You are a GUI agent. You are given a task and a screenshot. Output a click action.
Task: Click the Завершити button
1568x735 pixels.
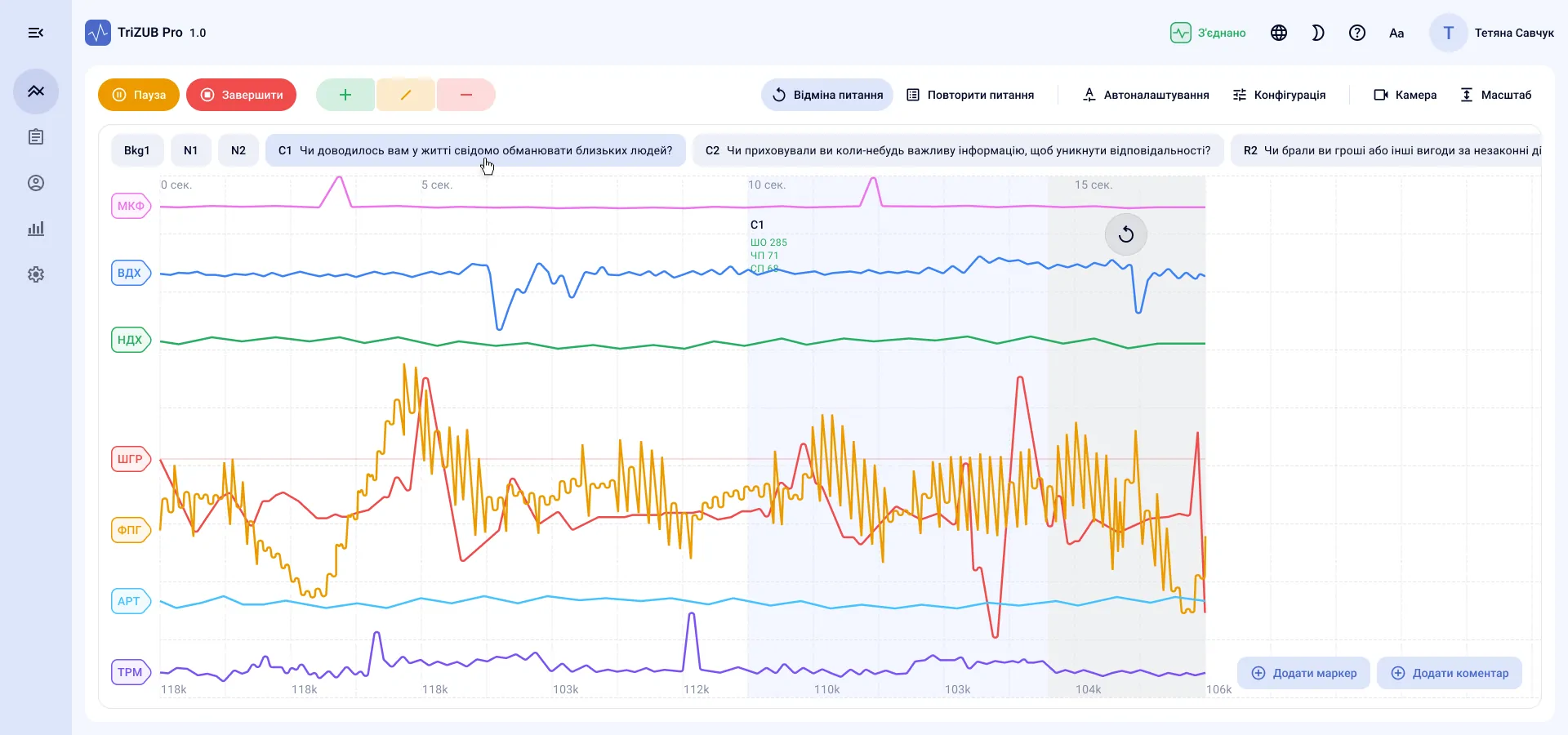[242, 95]
